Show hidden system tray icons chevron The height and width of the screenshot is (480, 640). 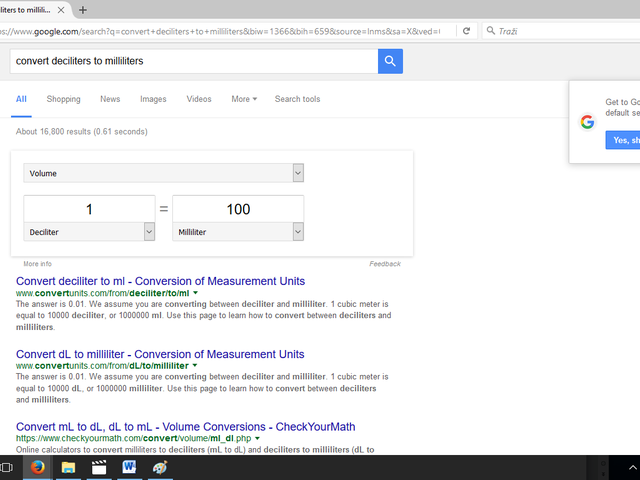pos(632,468)
